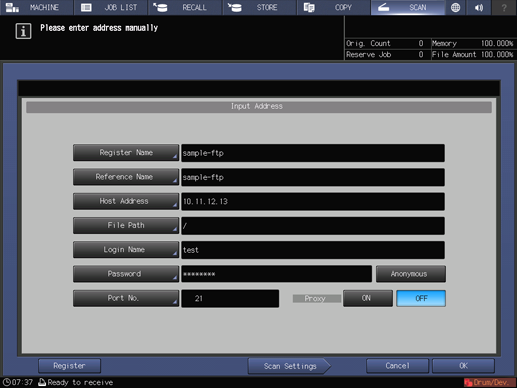Click the Drum/Dev. warning indicator
This screenshot has height=388, width=517.
pos(489,382)
